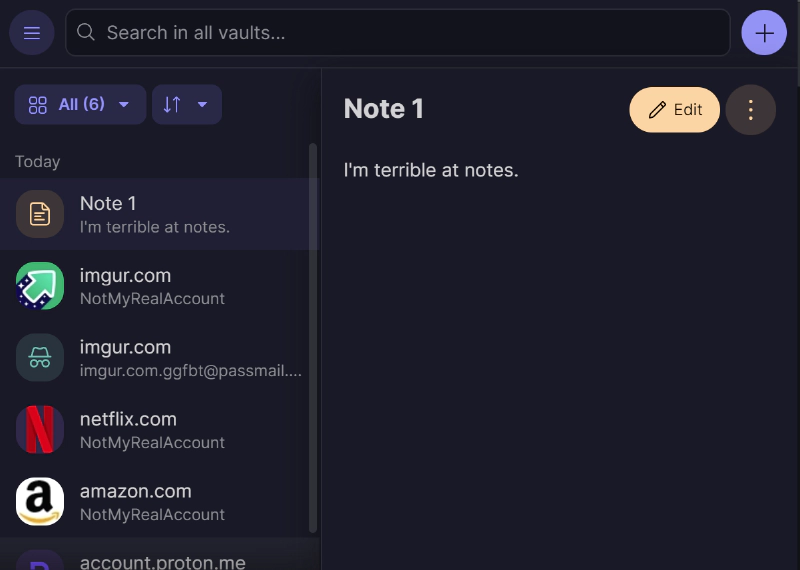Click the item list vertical scrollbar

(x=313, y=340)
